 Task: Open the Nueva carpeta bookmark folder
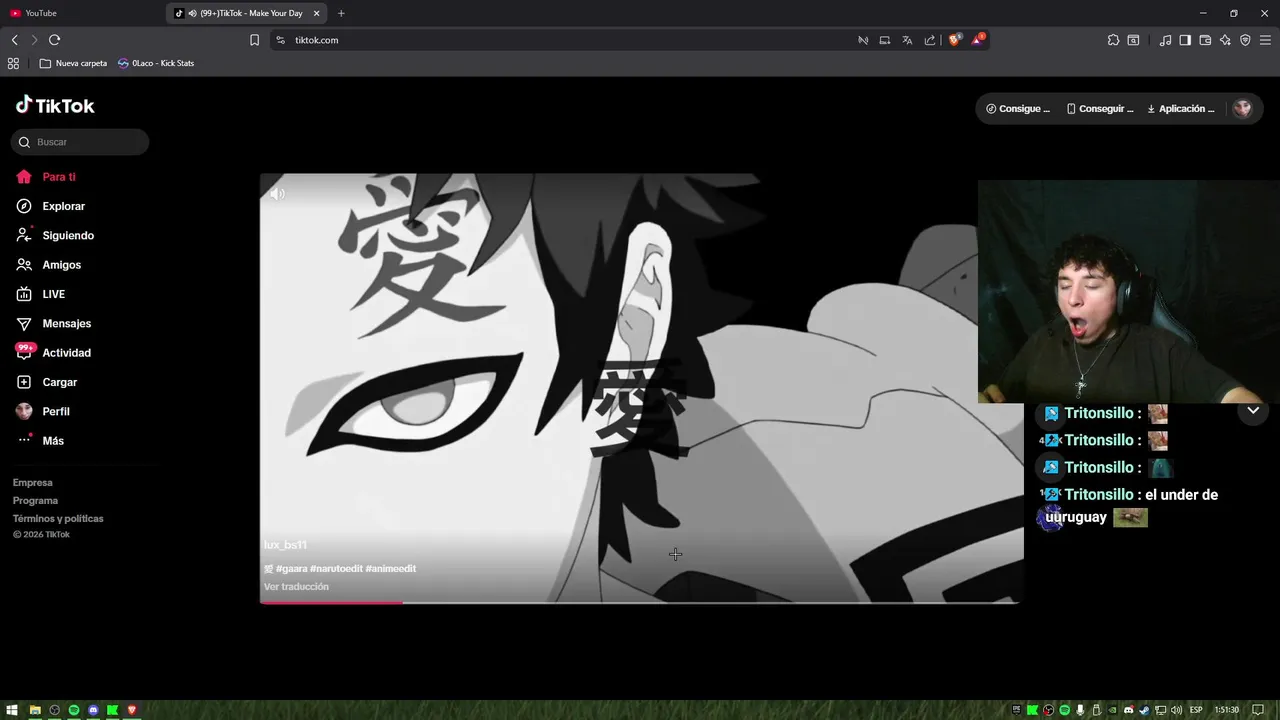coord(73,63)
